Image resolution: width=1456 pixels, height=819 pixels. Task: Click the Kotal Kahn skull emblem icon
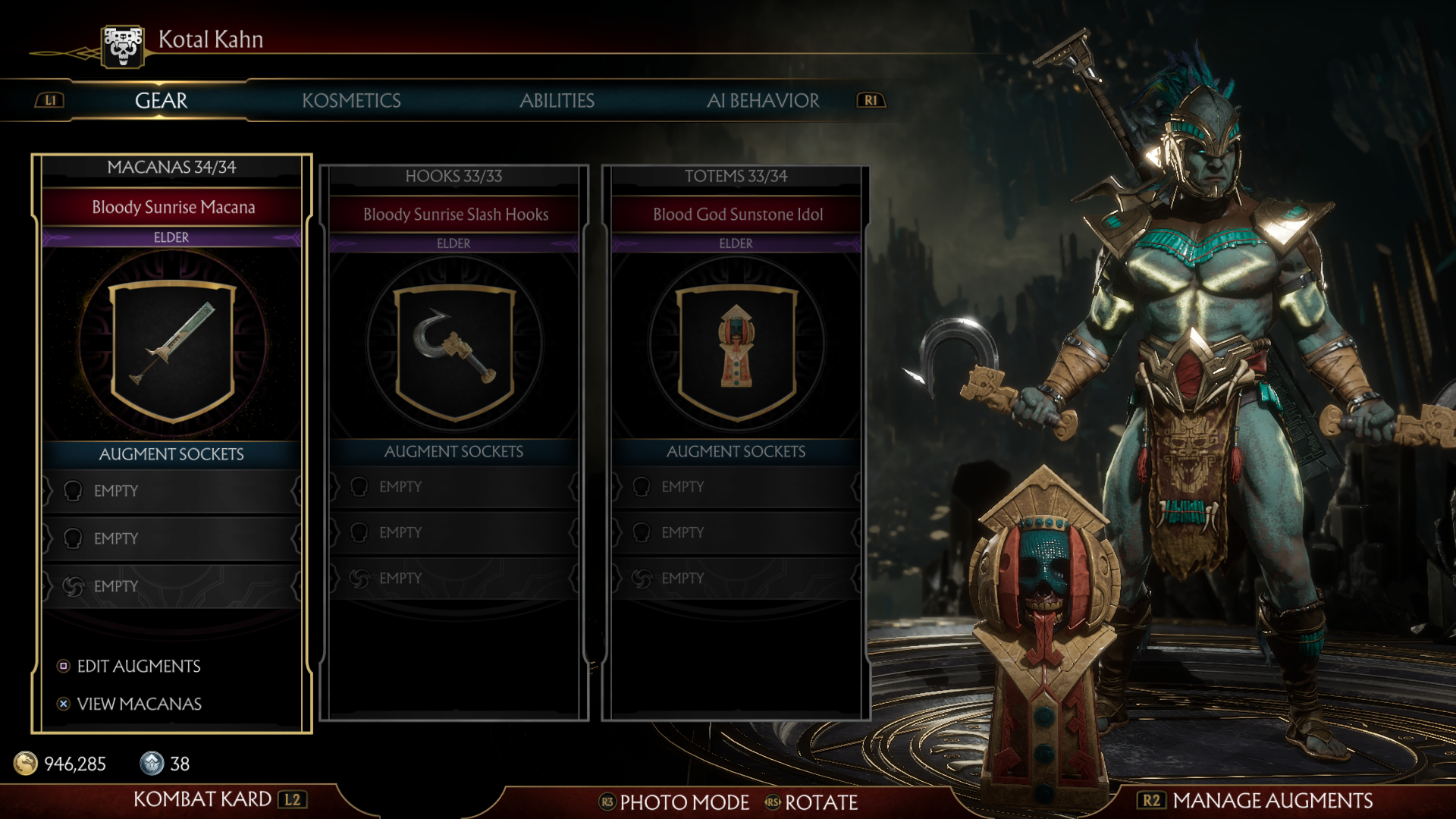click(123, 46)
